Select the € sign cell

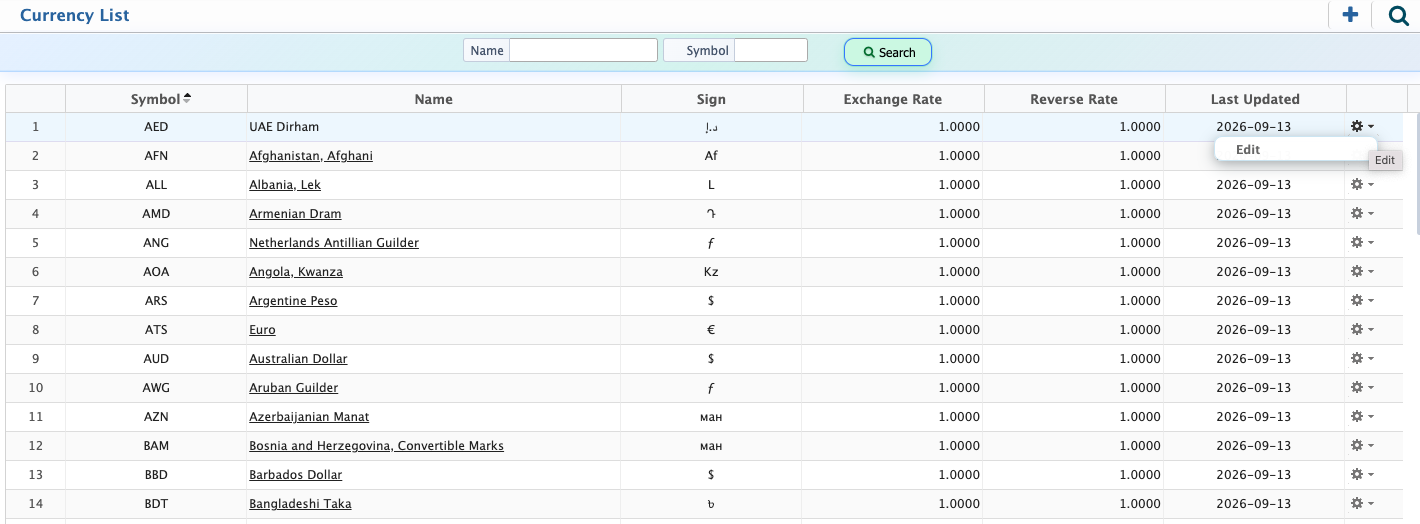coord(712,330)
